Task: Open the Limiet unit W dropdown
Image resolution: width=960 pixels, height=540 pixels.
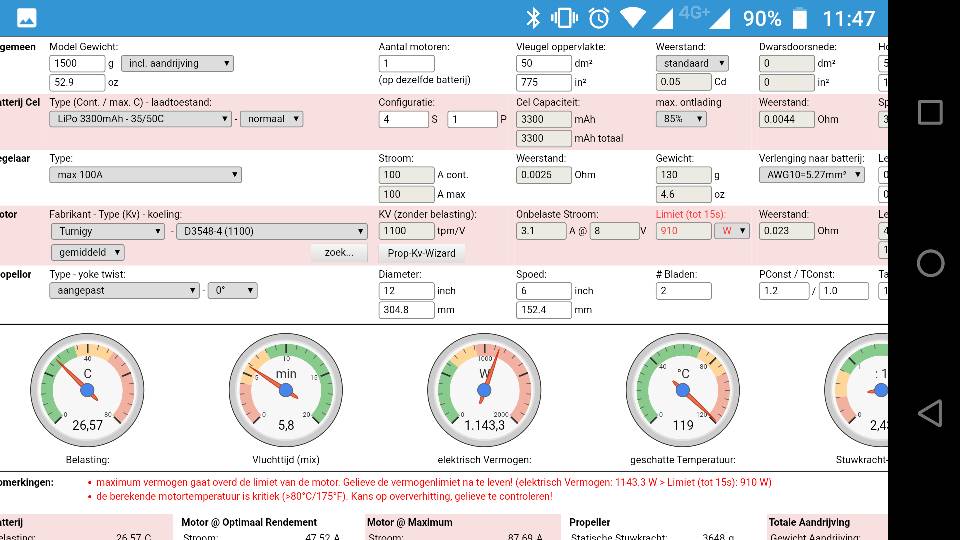Action: (x=732, y=231)
